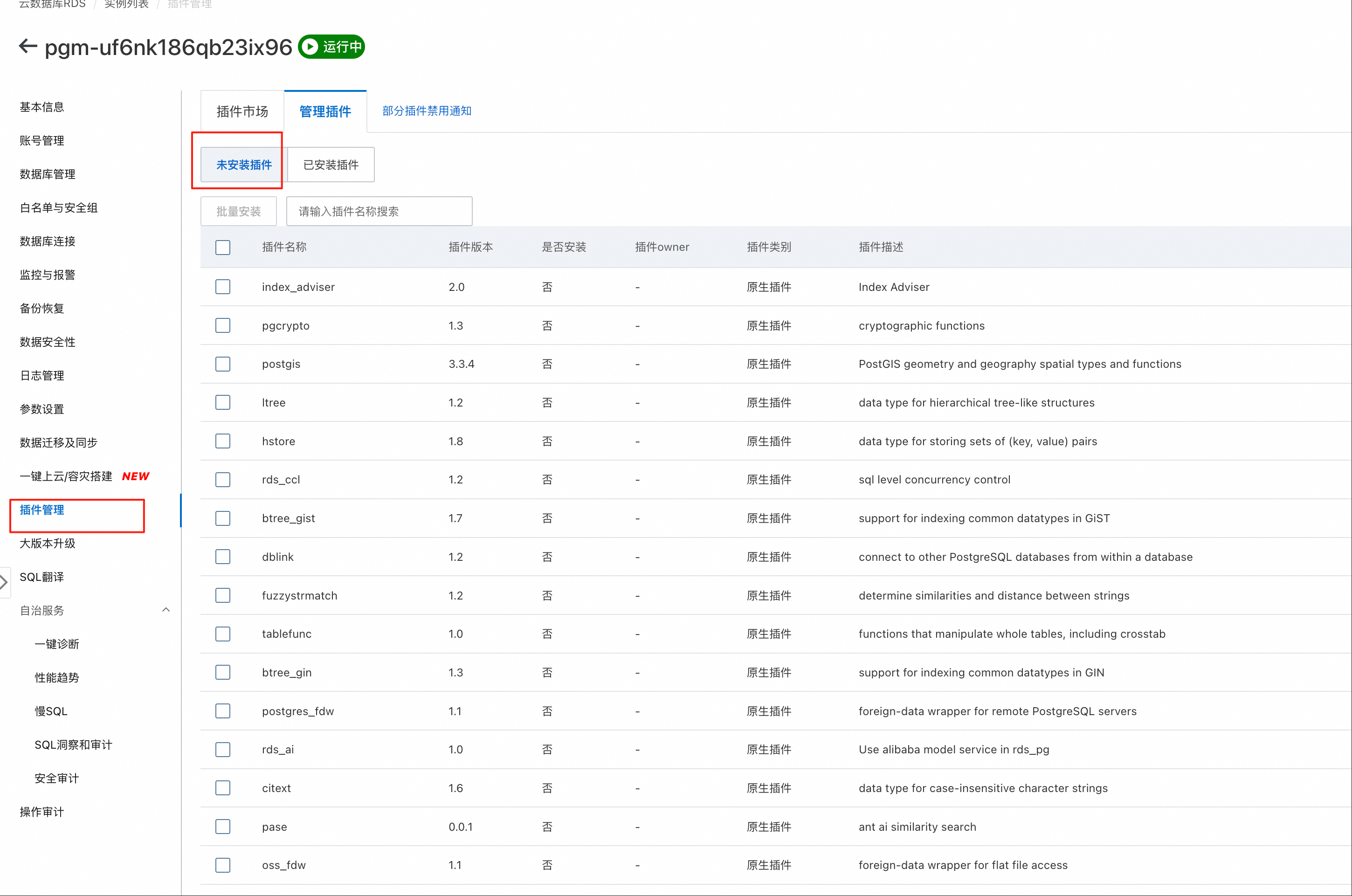This screenshot has height=896, width=1352.
Task: Tick the select-all checkbox in table header
Action: pos(223,248)
